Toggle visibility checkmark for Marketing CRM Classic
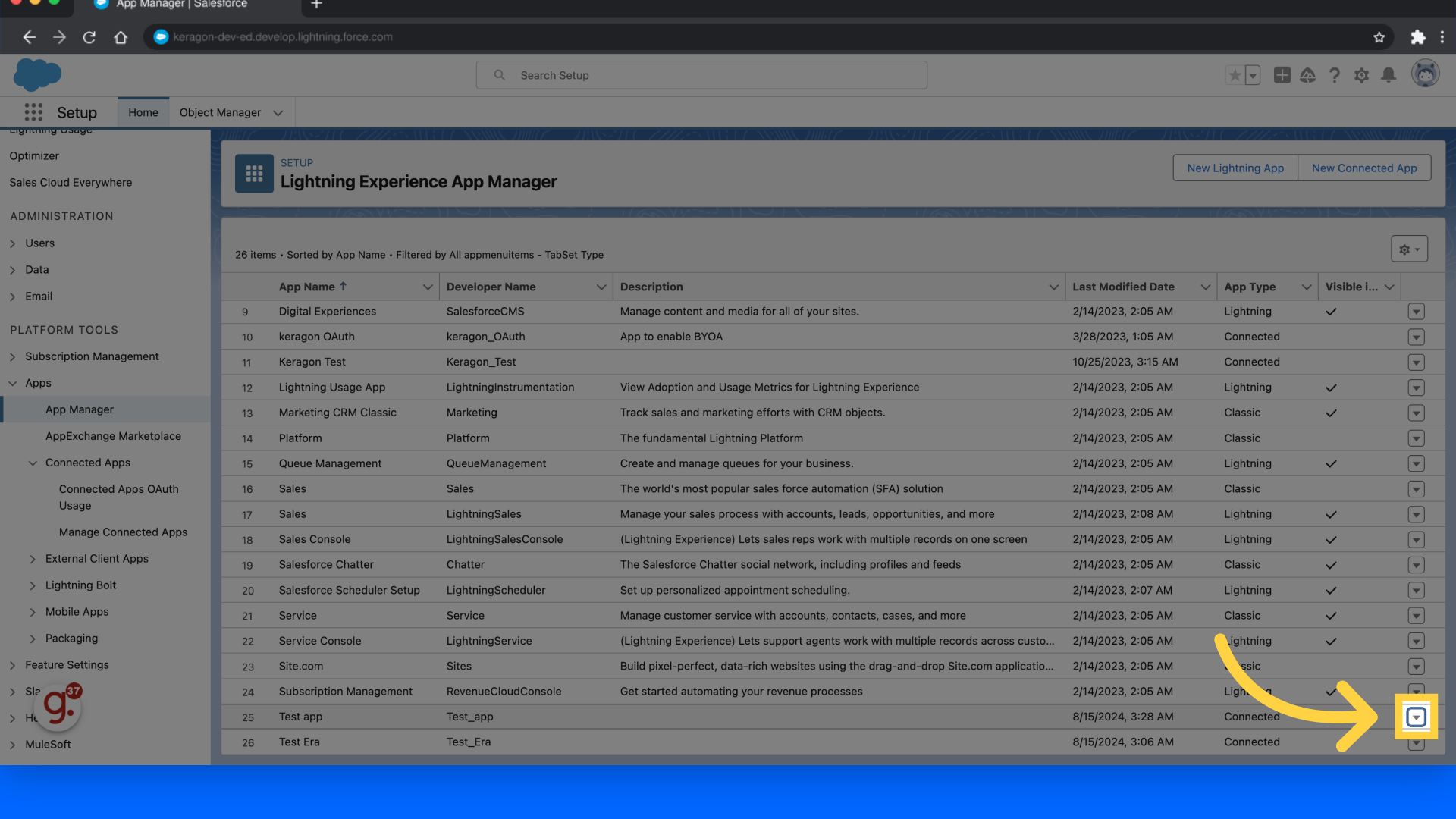The image size is (1456, 819). pyautogui.click(x=1331, y=413)
